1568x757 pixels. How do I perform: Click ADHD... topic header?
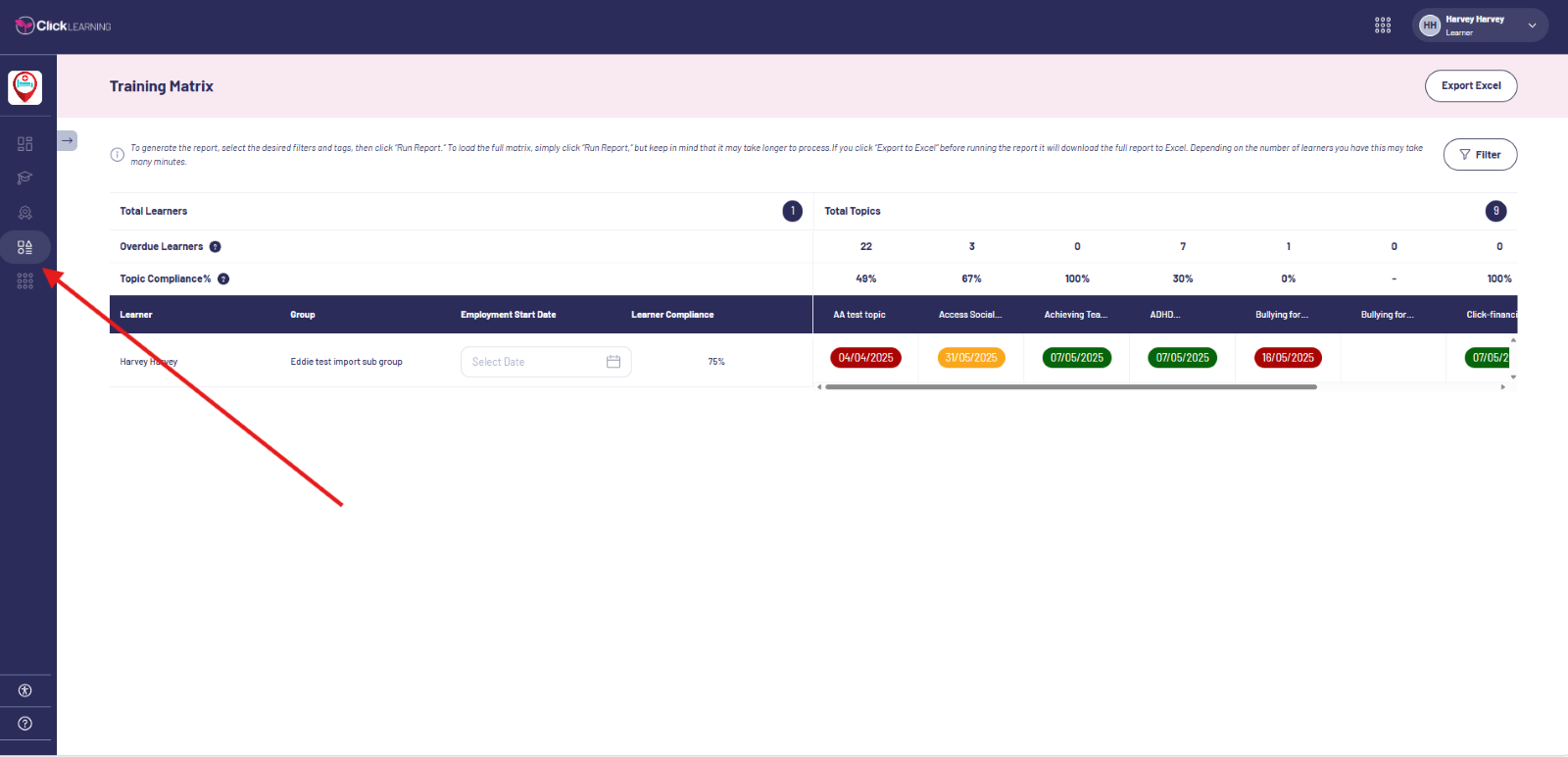(1165, 315)
